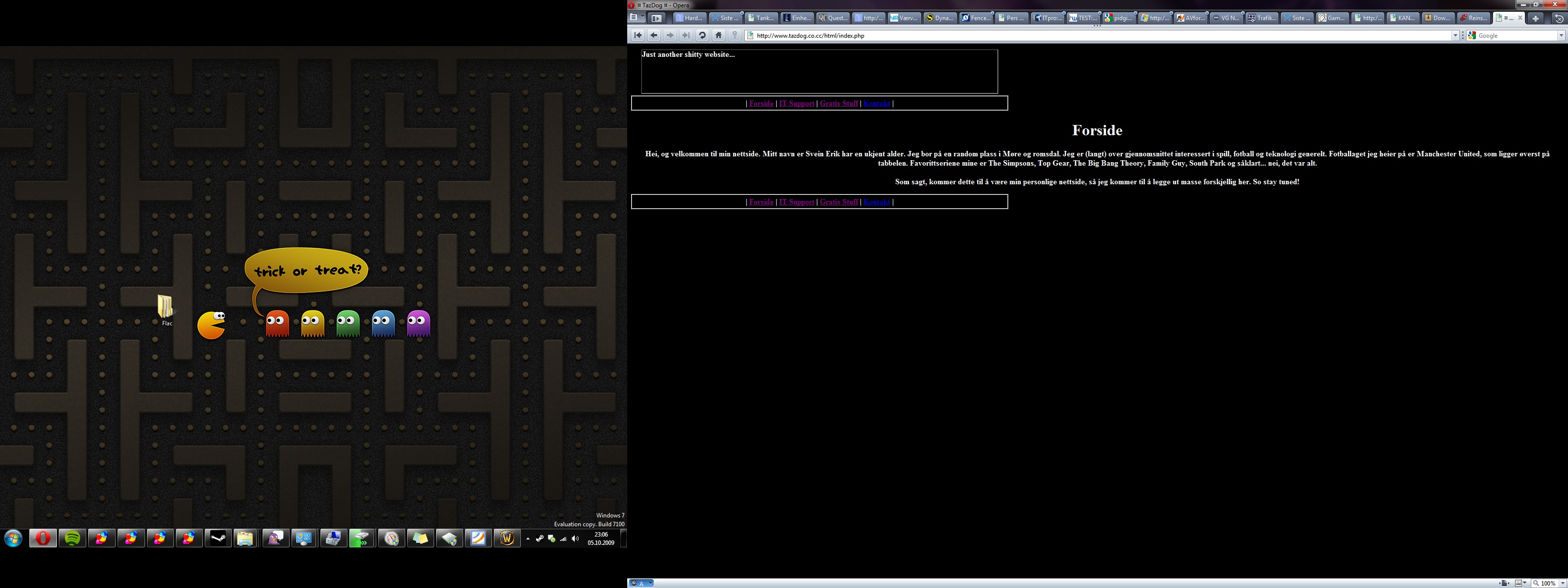Go to Opera home page button
The height and width of the screenshot is (588, 1568).
click(718, 35)
